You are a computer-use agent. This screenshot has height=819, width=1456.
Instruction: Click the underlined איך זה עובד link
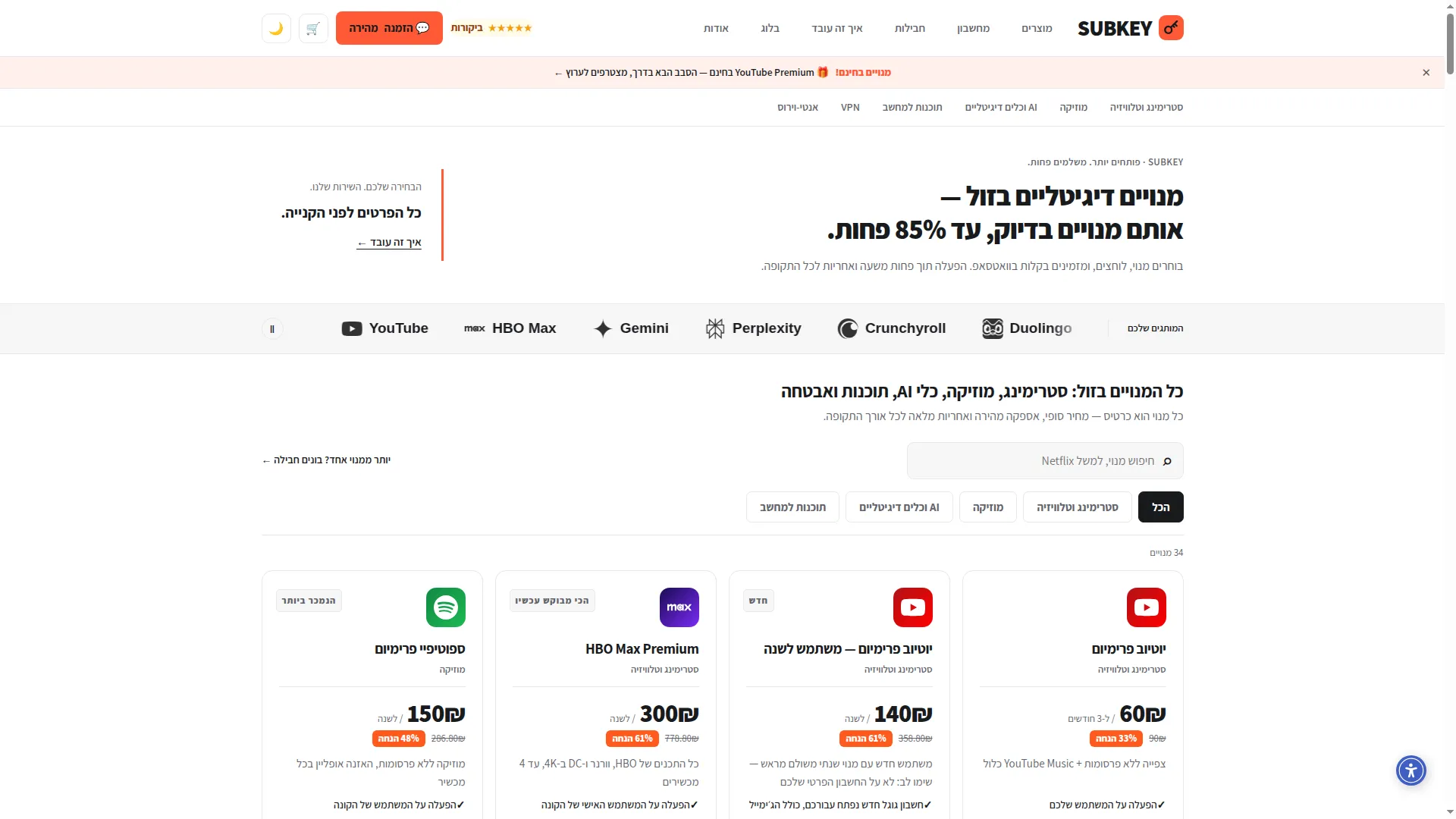(x=389, y=243)
